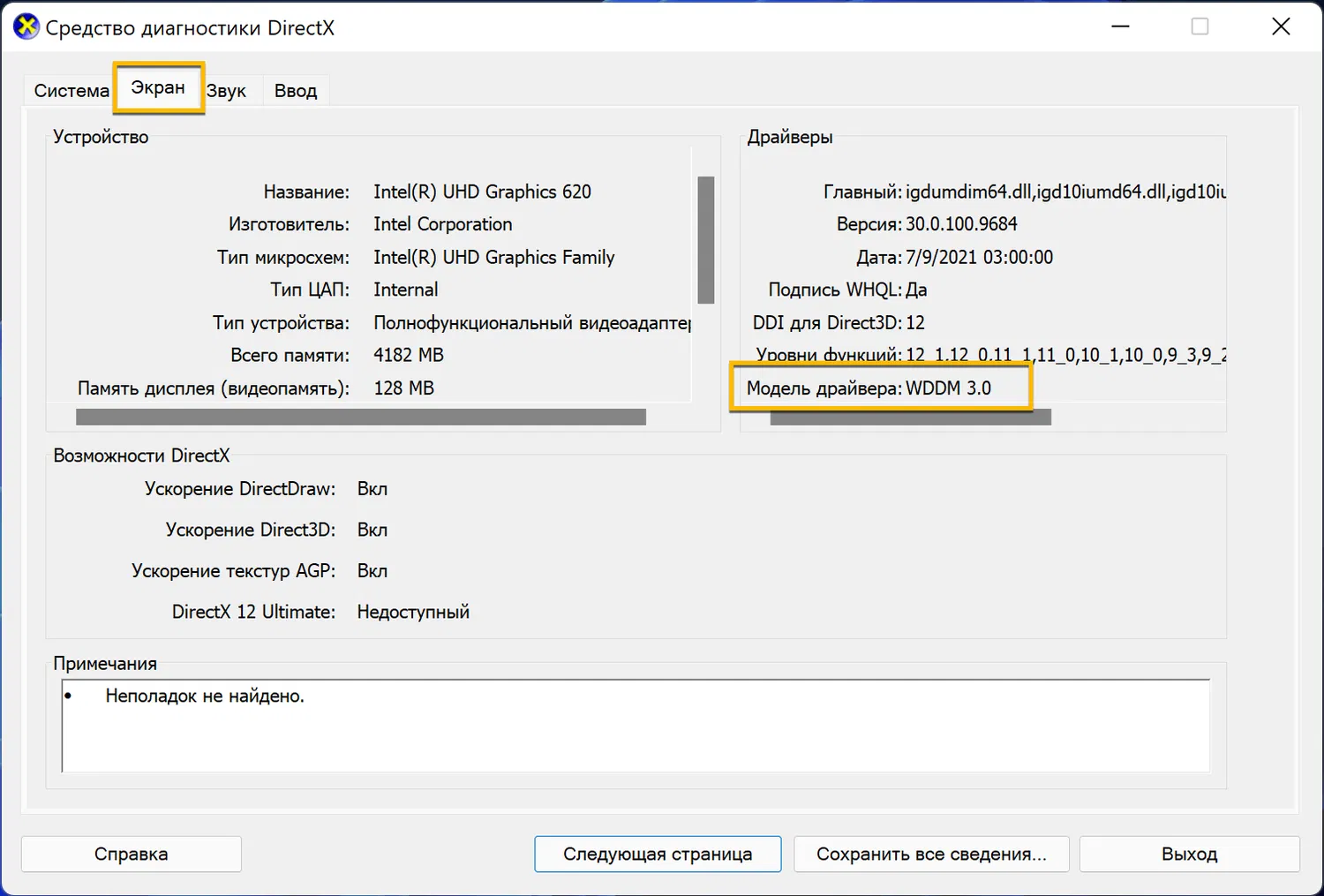Screen dimensions: 1324x896
Task: Click the WDDM 3.0 driver model value
Action: point(948,388)
